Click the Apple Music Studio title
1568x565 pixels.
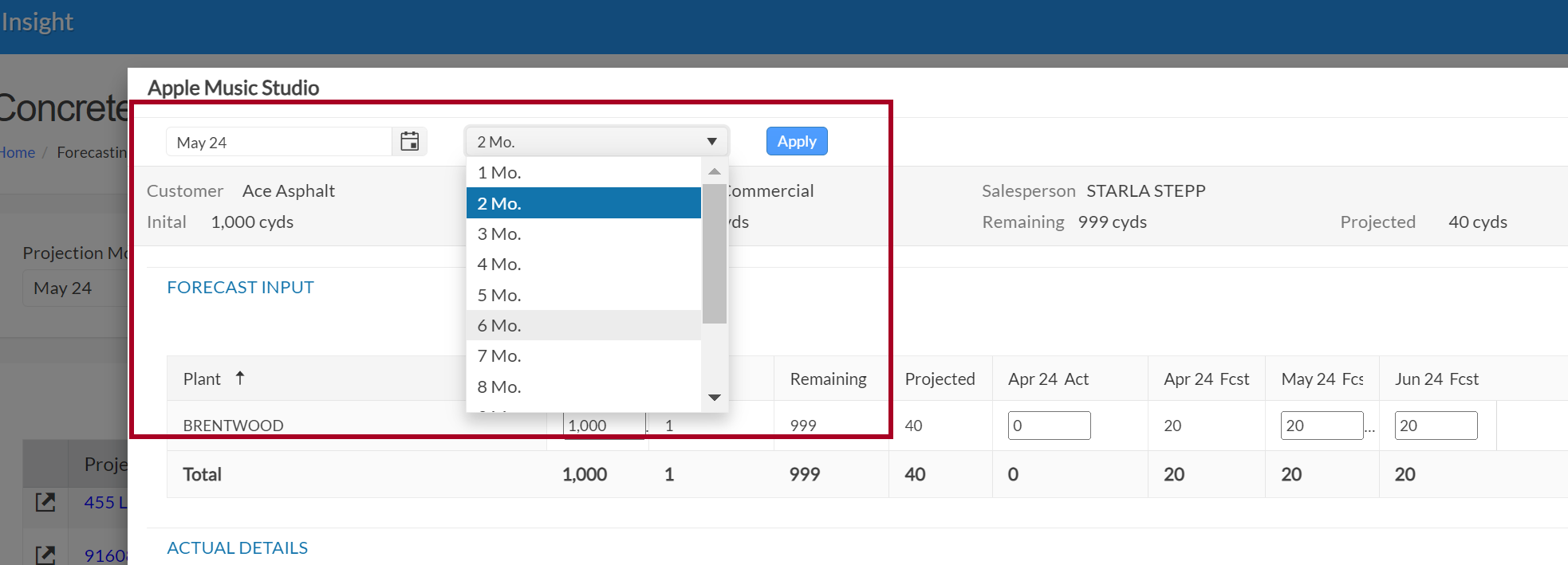tap(233, 88)
